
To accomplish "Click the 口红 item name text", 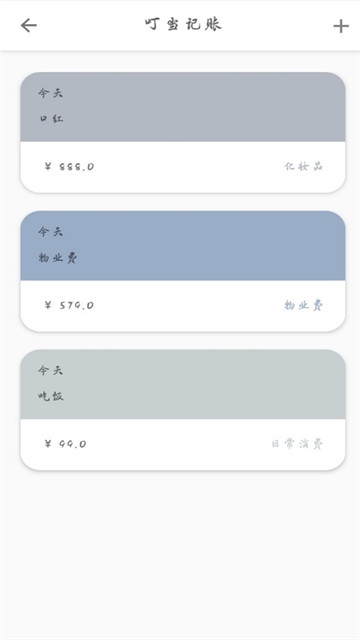I will point(51,119).
